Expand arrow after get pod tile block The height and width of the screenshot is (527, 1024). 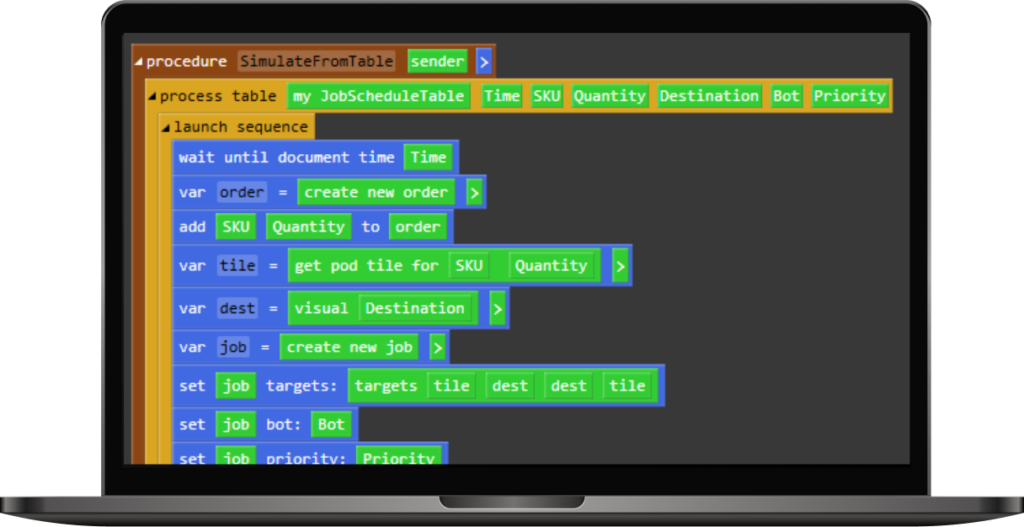(x=620, y=266)
